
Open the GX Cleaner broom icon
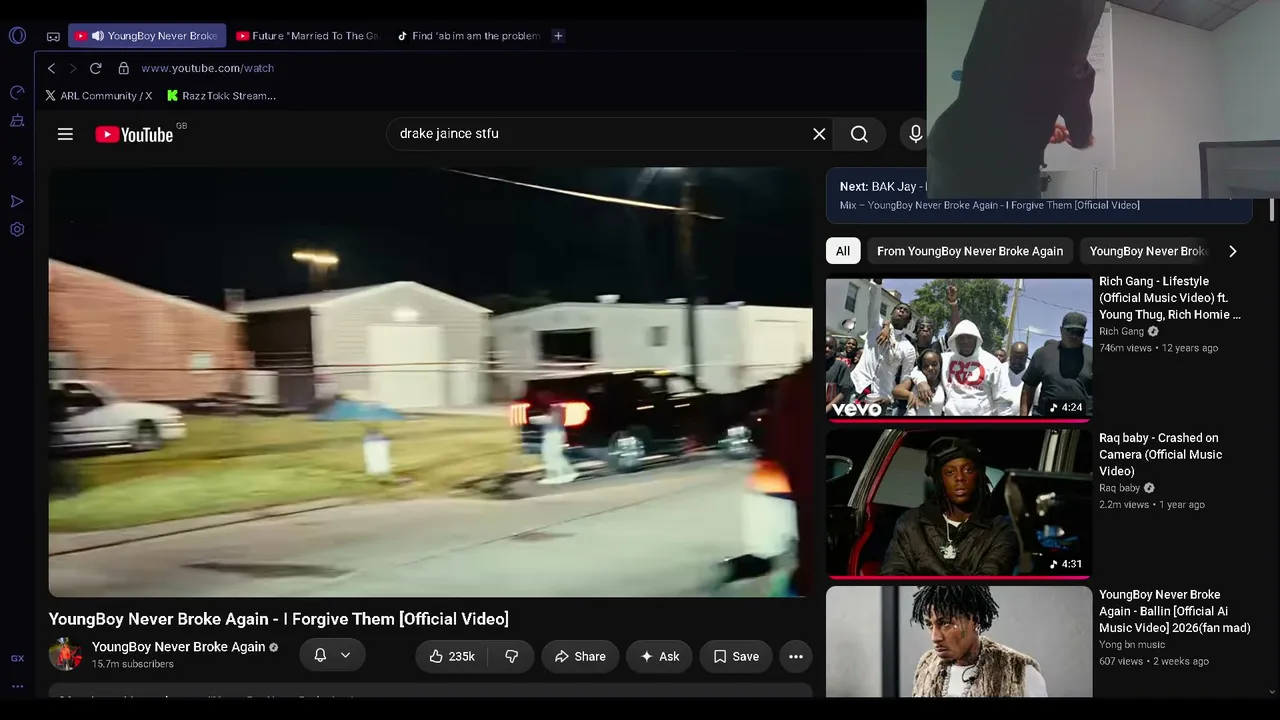pyautogui.click(x=17, y=121)
